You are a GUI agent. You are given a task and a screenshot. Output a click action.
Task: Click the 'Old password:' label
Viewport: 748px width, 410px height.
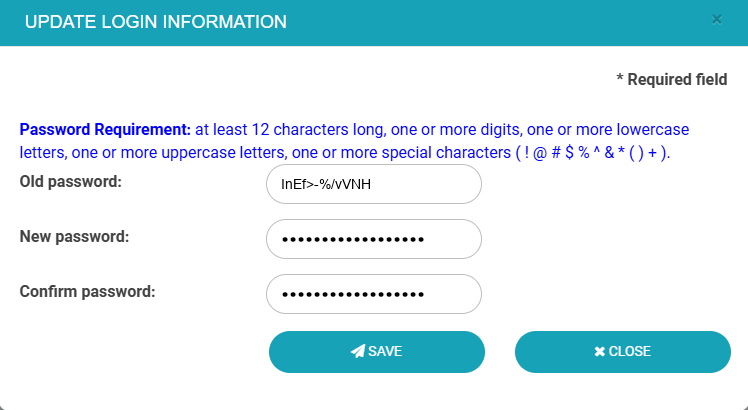point(70,182)
